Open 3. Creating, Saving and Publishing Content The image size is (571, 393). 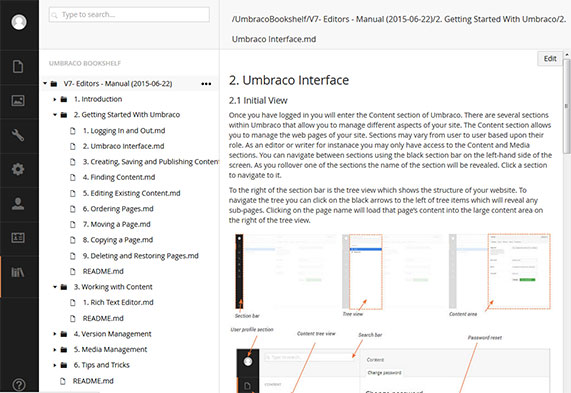coord(151,162)
